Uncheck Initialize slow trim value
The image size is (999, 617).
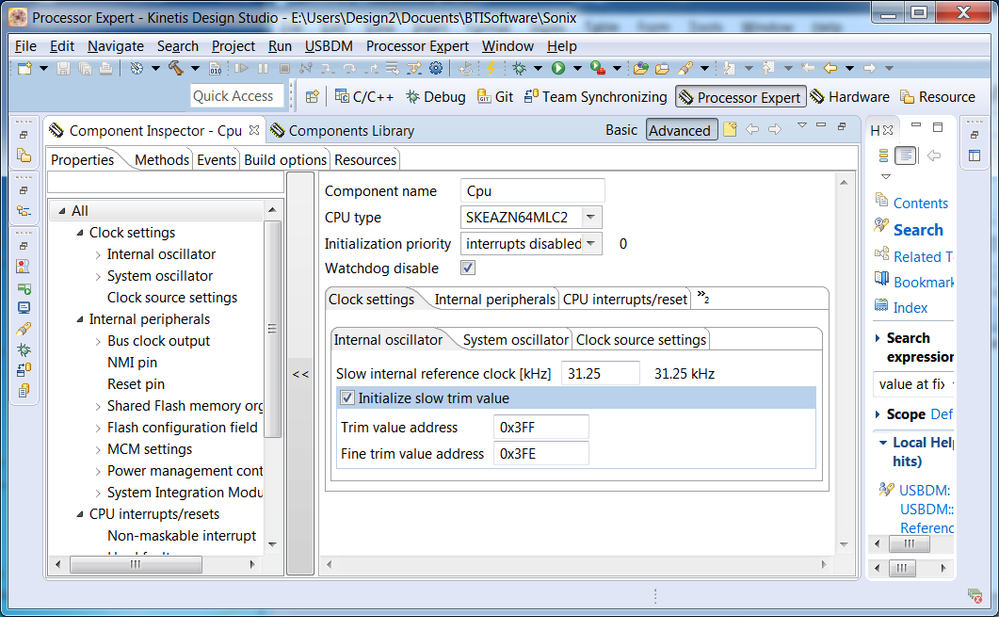[x=347, y=398]
